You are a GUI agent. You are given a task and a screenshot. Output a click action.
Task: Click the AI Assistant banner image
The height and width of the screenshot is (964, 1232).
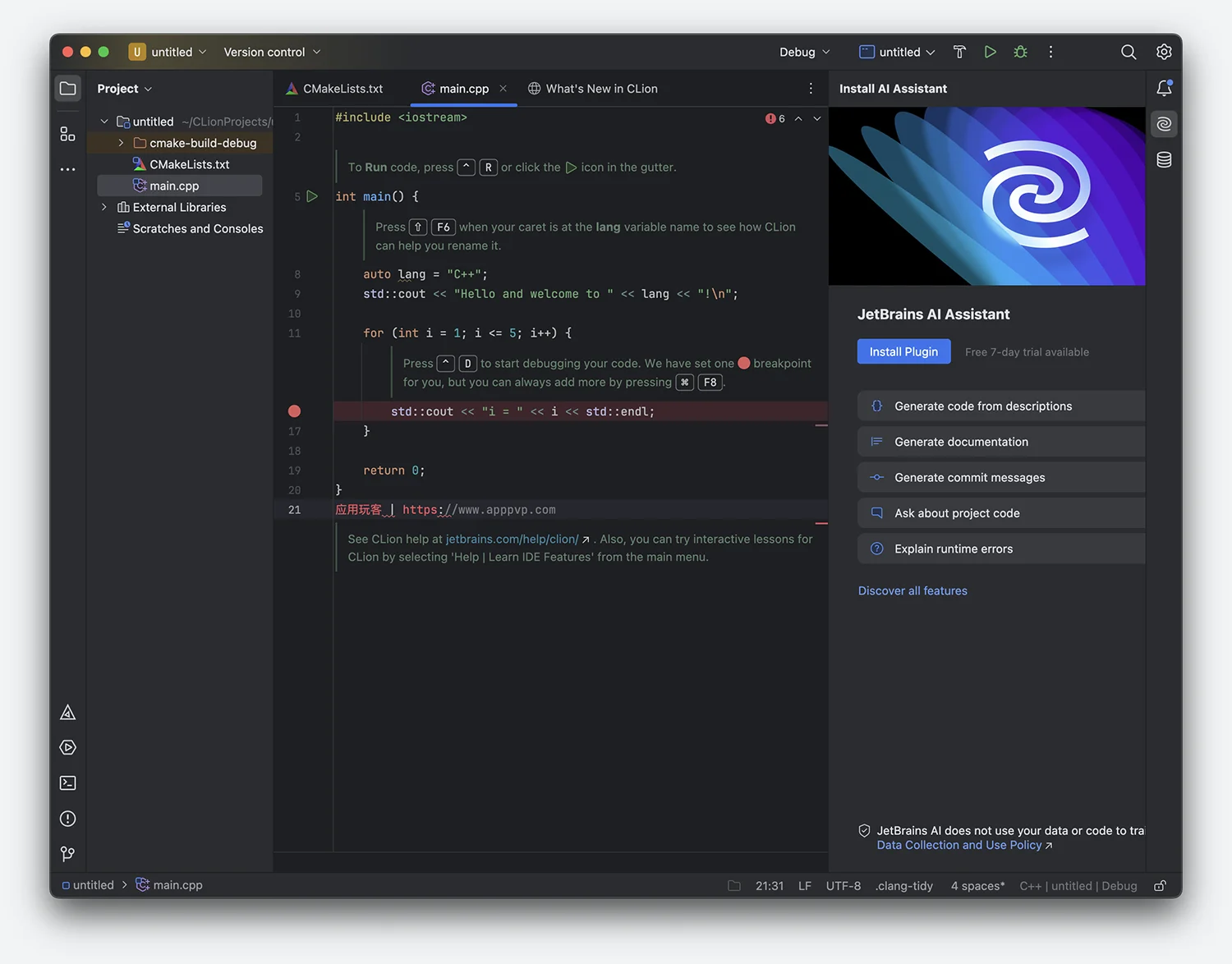(x=986, y=196)
